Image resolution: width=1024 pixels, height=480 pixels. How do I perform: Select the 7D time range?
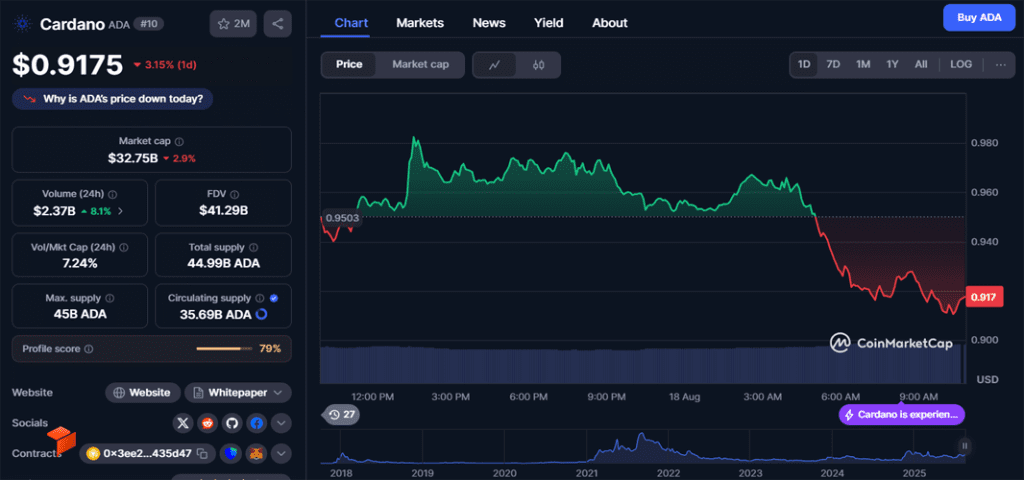[x=833, y=65]
